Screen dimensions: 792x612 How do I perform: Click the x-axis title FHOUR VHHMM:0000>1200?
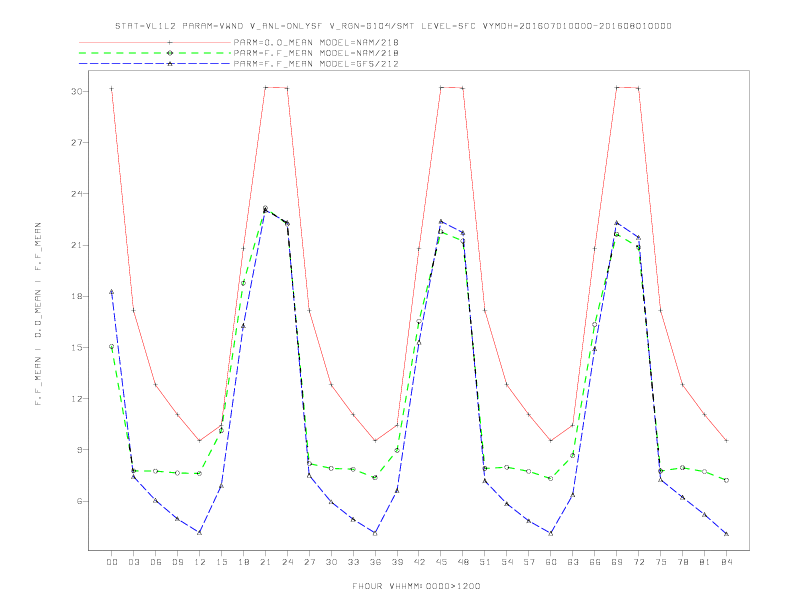pos(416,586)
